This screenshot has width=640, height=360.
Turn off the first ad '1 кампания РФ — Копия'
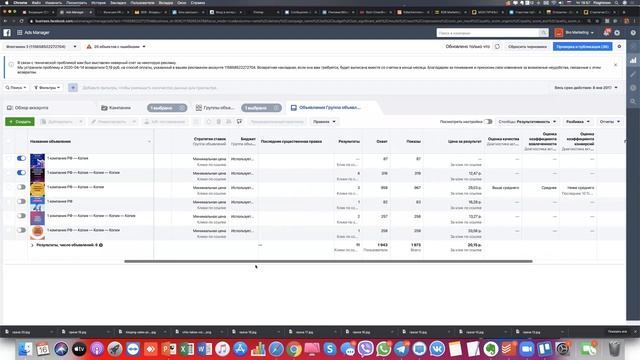pyautogui.click(x=21, y=158)
